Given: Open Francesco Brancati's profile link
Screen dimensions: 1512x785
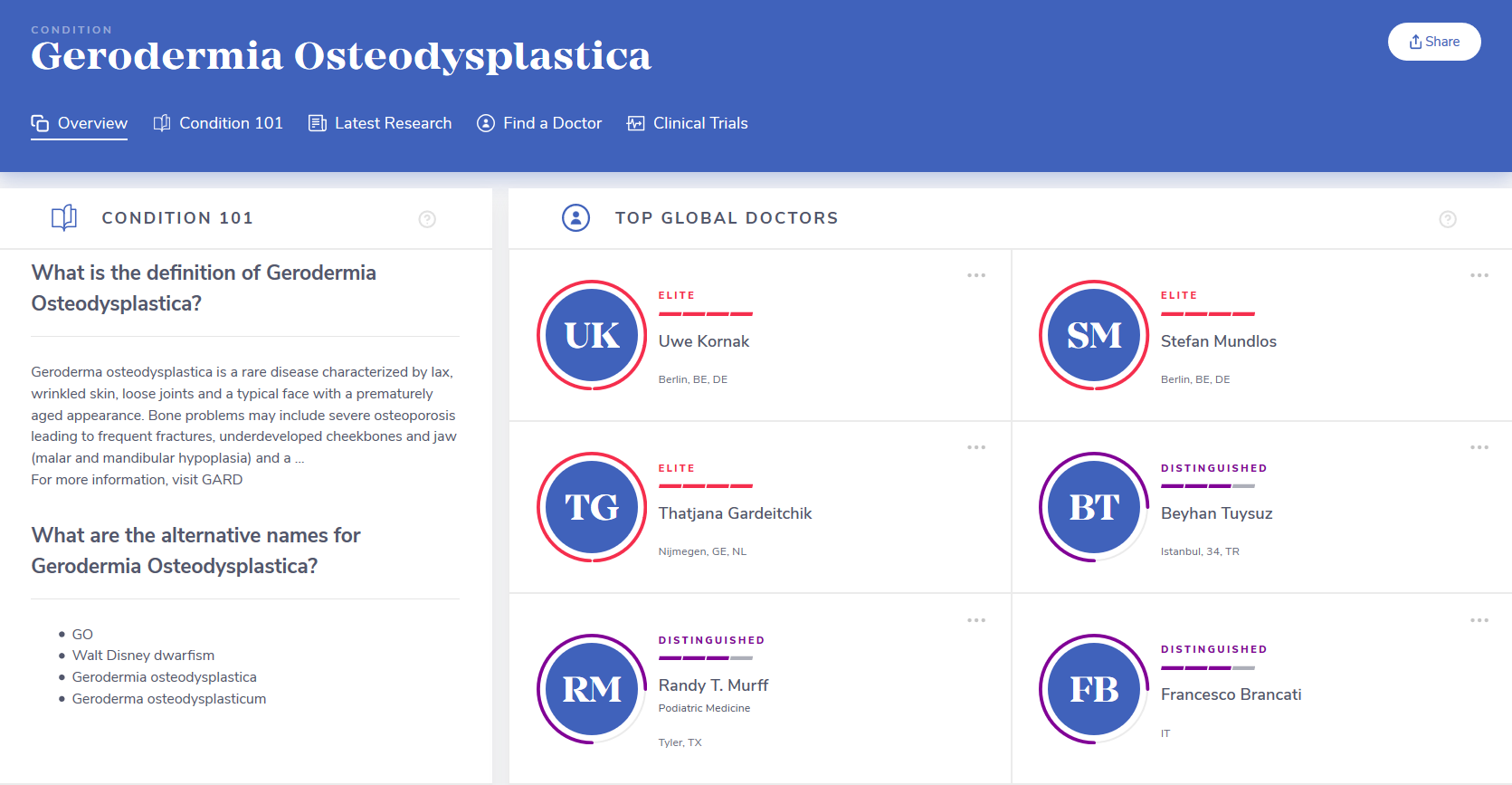Looking at the screenshot, I should (x=1231, y=694).
